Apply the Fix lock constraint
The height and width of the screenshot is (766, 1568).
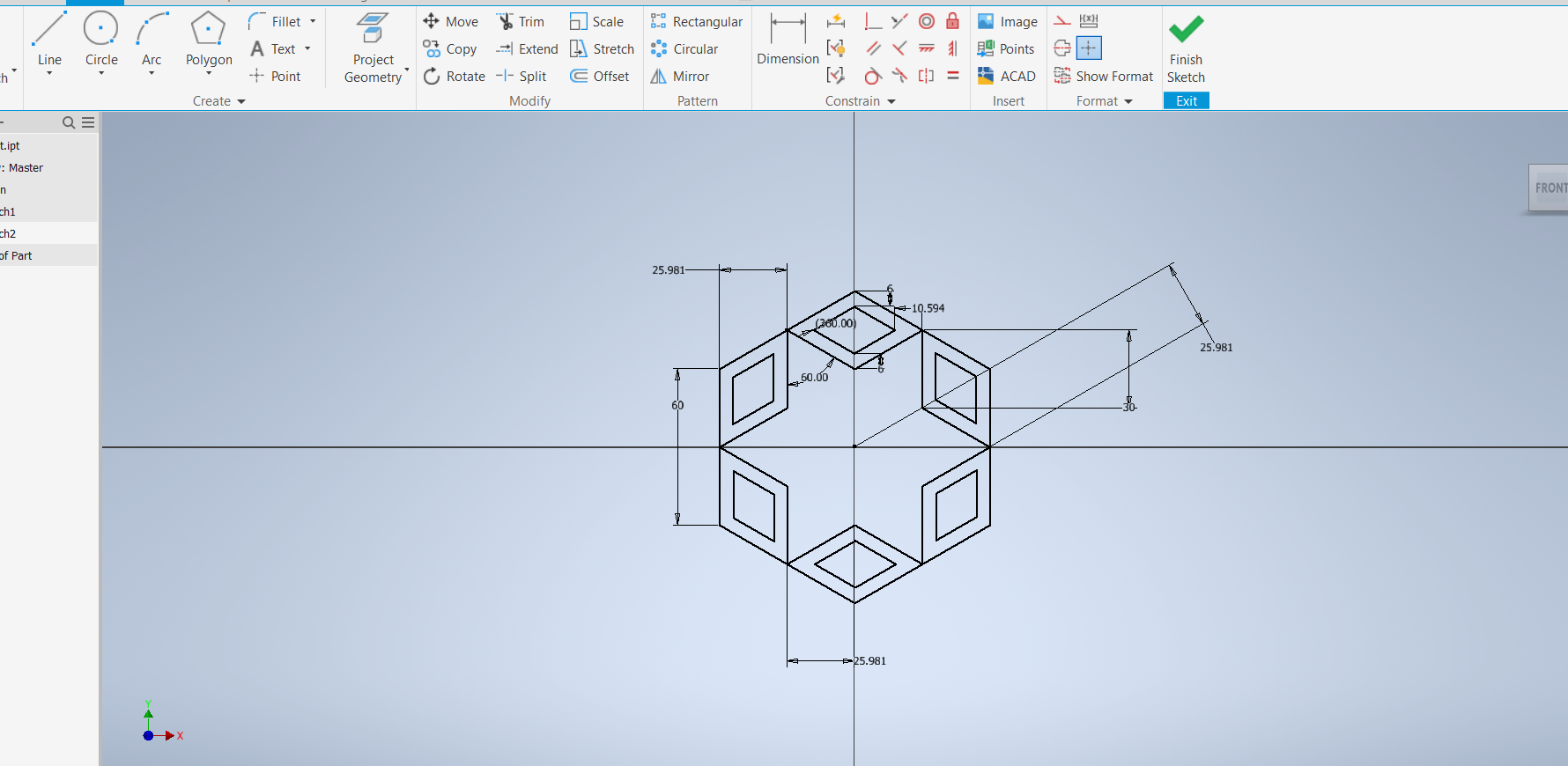952,21
